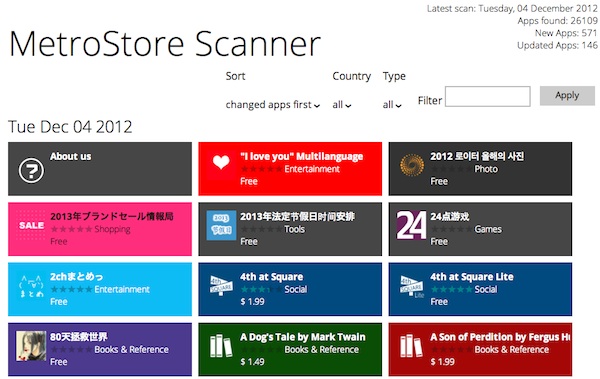Click the star rating on 4th at Square Lite
The image size is (600, 379).
click(x=452, y=289)
